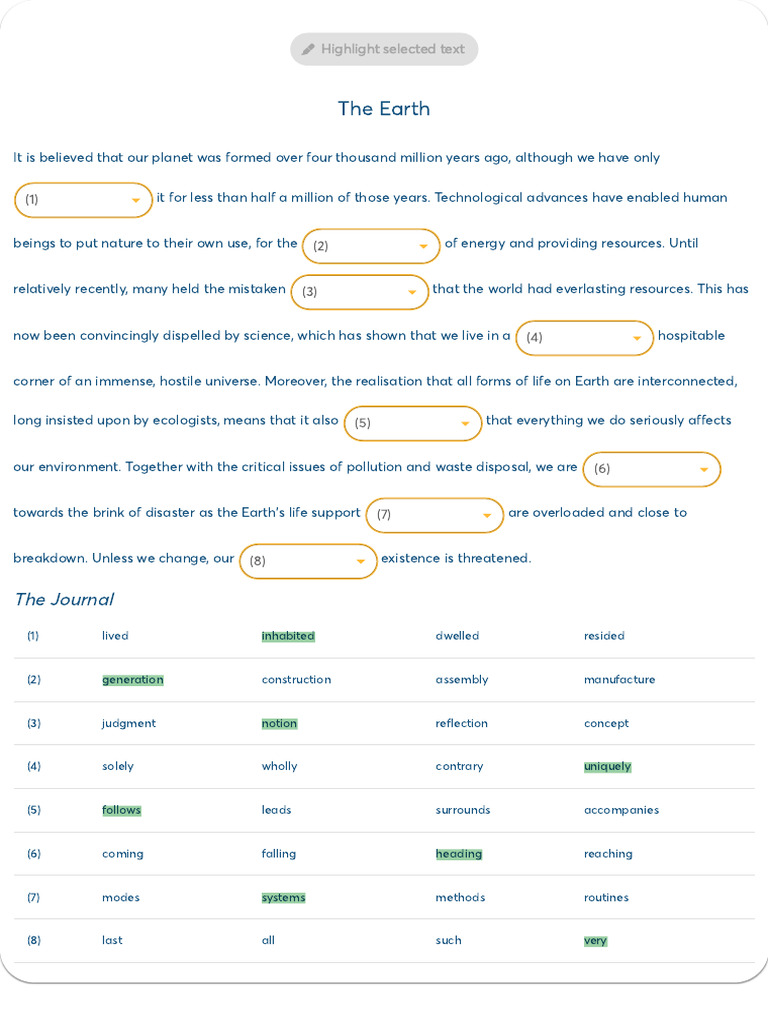
Task: Click the word "modes"
Action: [121, 897]
